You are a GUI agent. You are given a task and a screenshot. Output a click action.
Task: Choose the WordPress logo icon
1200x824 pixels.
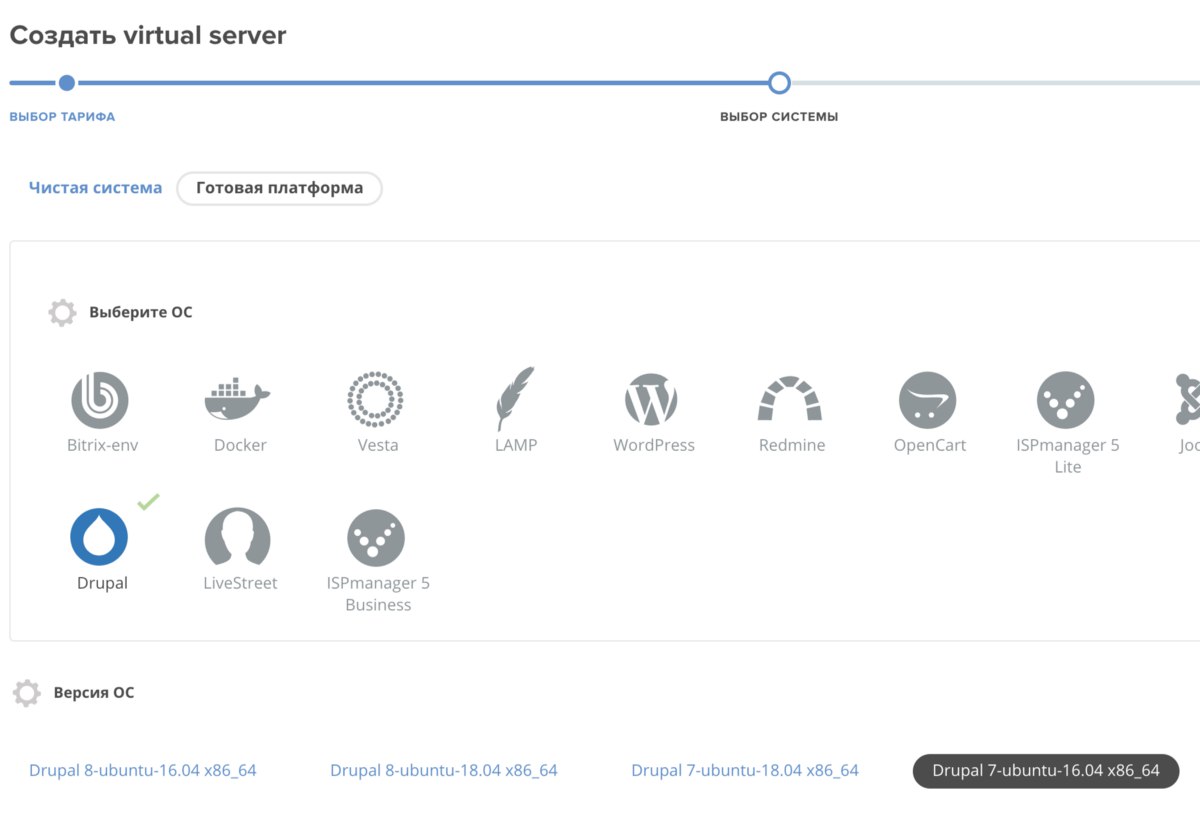[652, 400]
